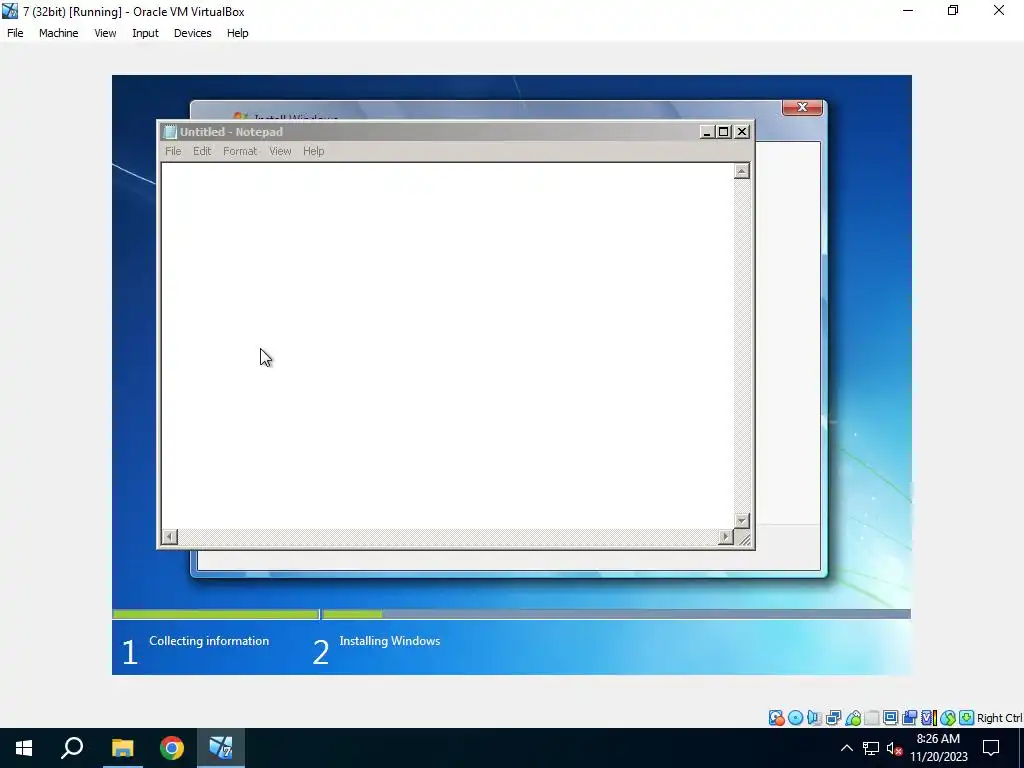This screenshot has width=1024, height=768.
Task: Click taskbar clock showing 8:26 AM
Action: 938,748
